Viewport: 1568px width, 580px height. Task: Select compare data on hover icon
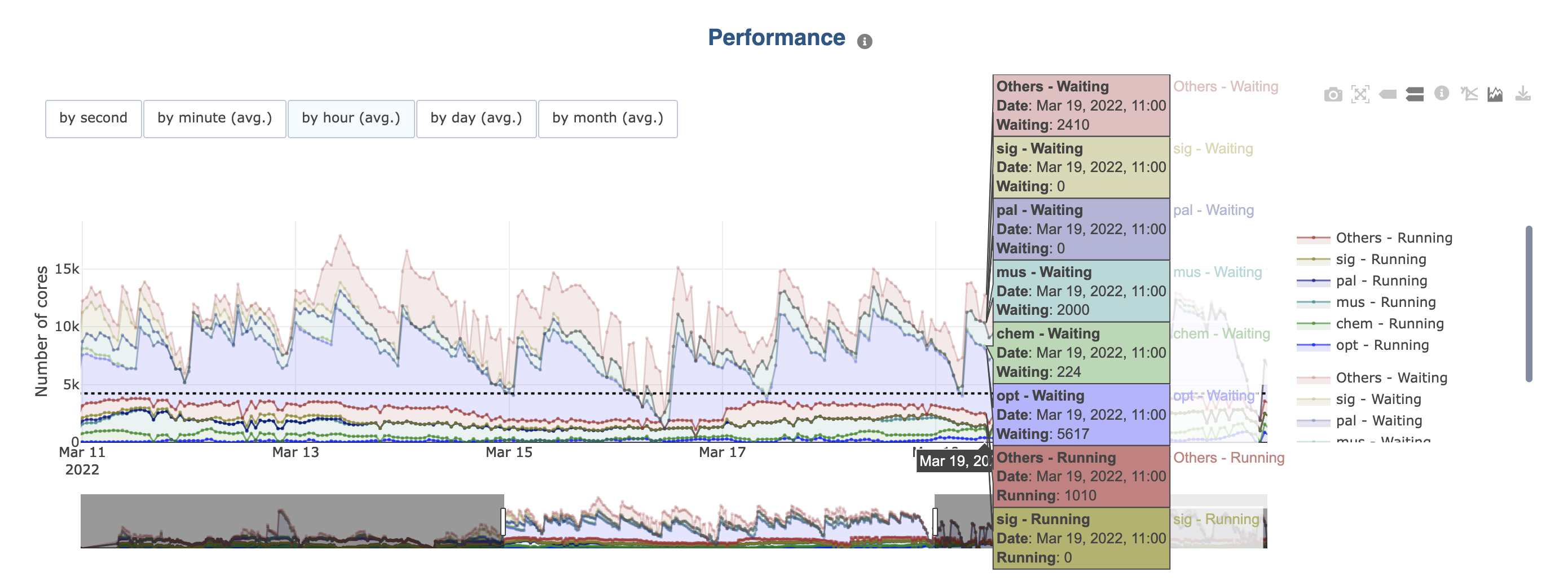coord(1415,94)
